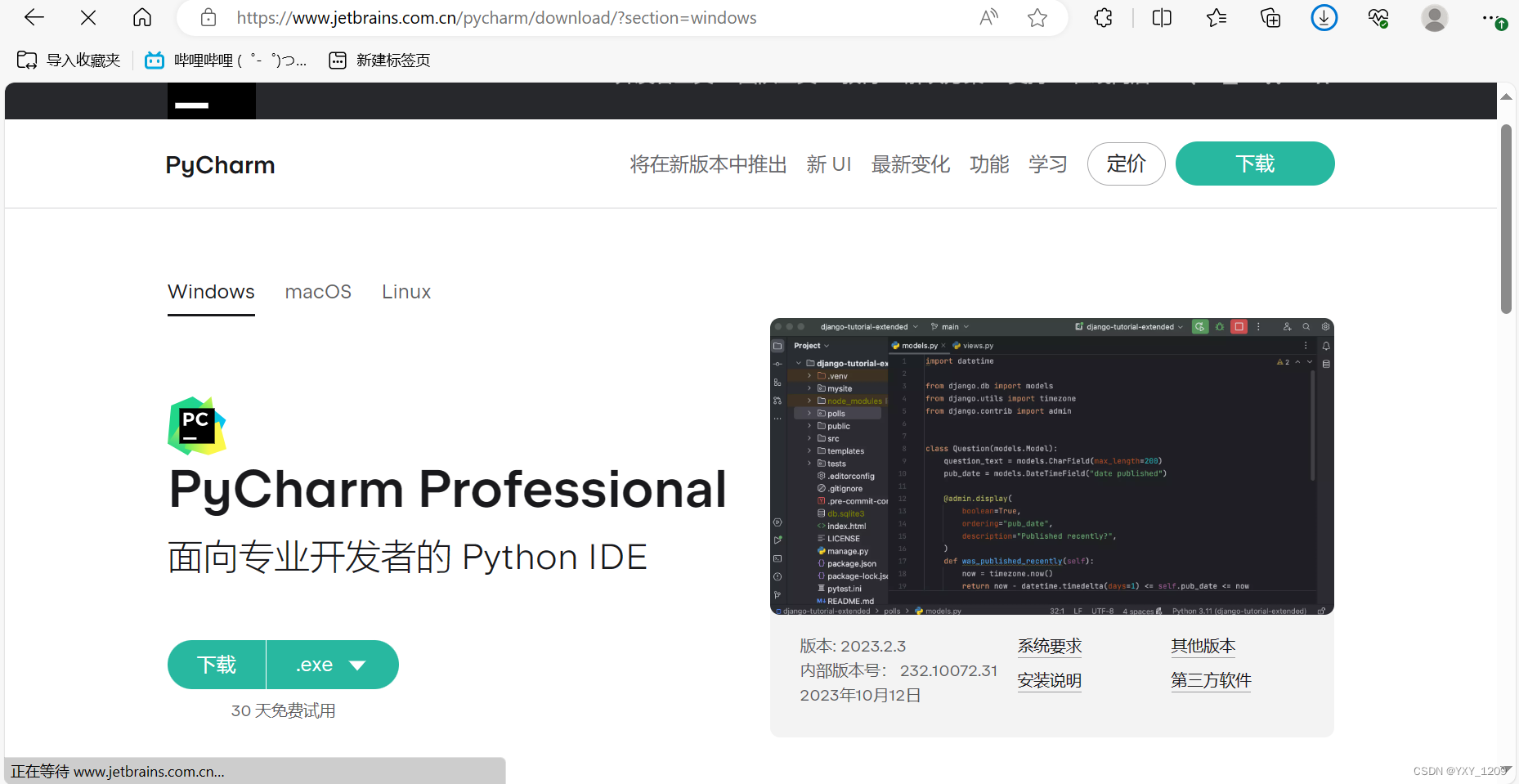This screenshot has width=1519, height=784.
Task: Start Read aloud for the page
Action: 988,17
